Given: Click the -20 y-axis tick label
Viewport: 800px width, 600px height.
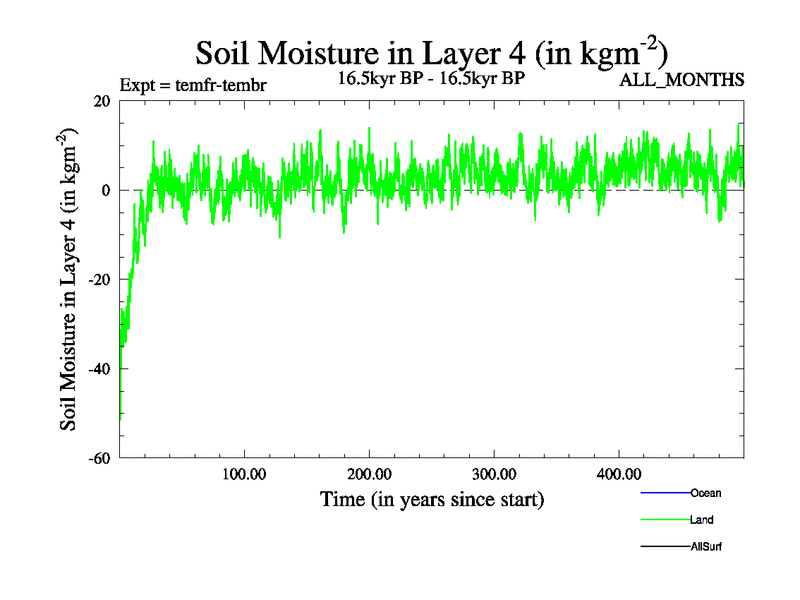Looking at the screenshot, I should 98,280.
